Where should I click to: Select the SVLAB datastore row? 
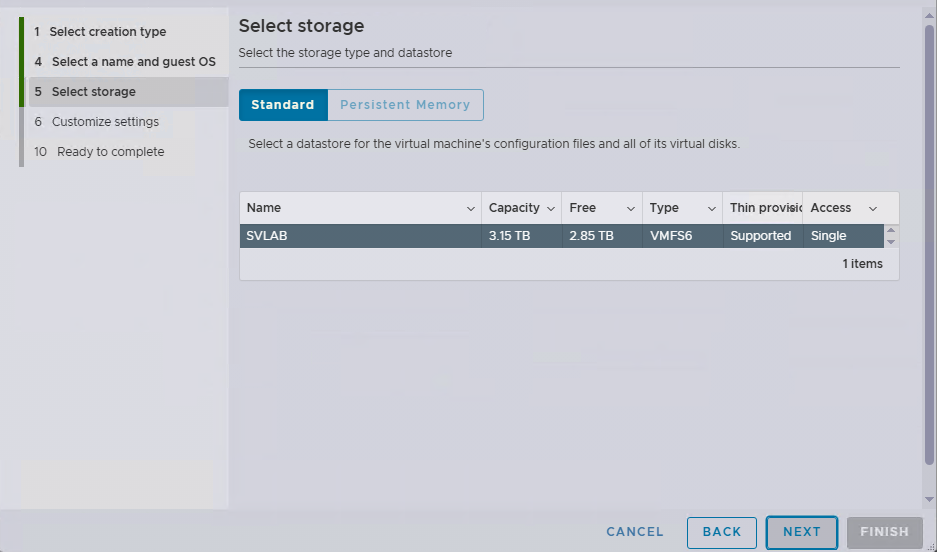(560, 236)
